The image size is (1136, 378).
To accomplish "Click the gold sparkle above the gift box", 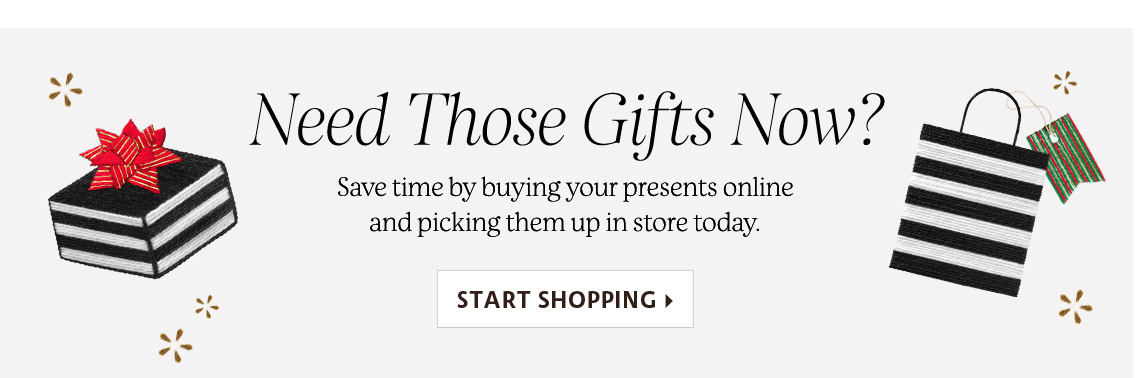I will [65, 90].
